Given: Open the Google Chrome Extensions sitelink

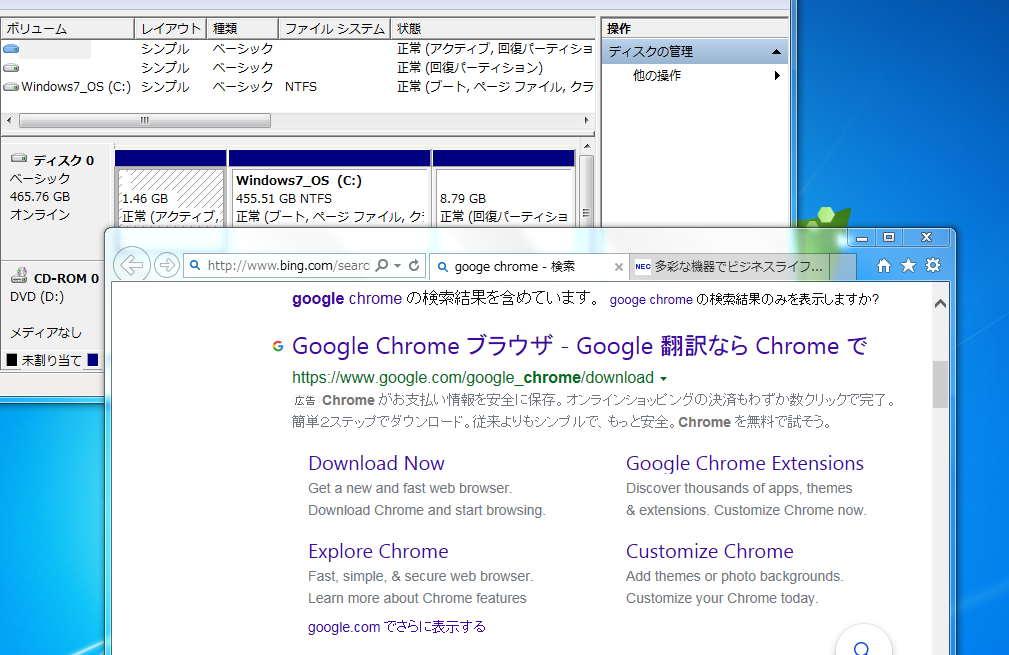Looking at the screenshot, I should pos(745,463).
